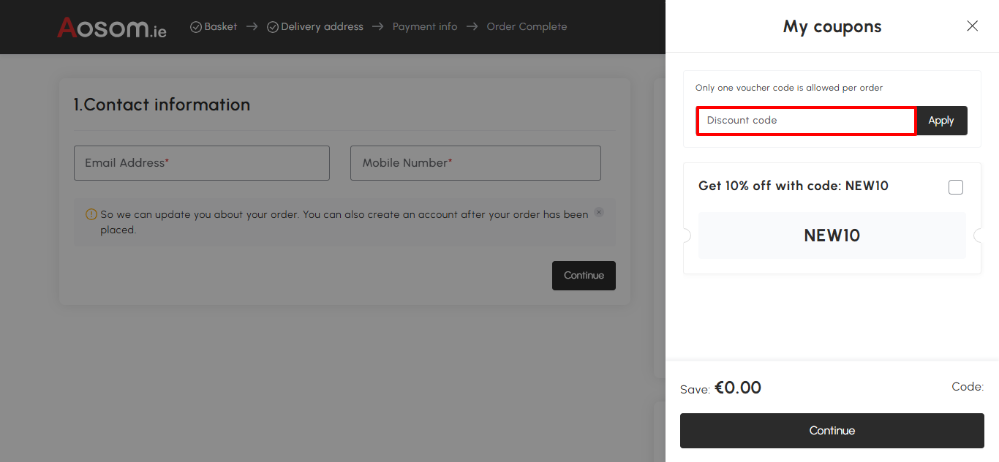The width and height of the screenshot is (999, 462).
Task: Continue from Contact information form
Action: click(584, 275)
